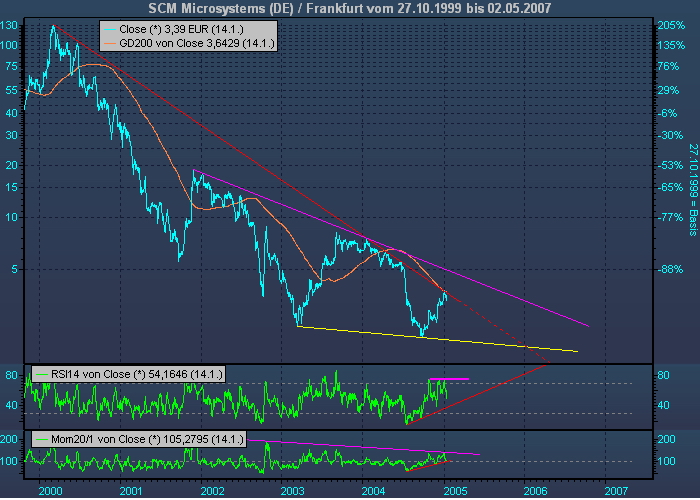Click the green line sample beside RSI14 label
Viewport: 700px width, 500px height.
[42, 375]
